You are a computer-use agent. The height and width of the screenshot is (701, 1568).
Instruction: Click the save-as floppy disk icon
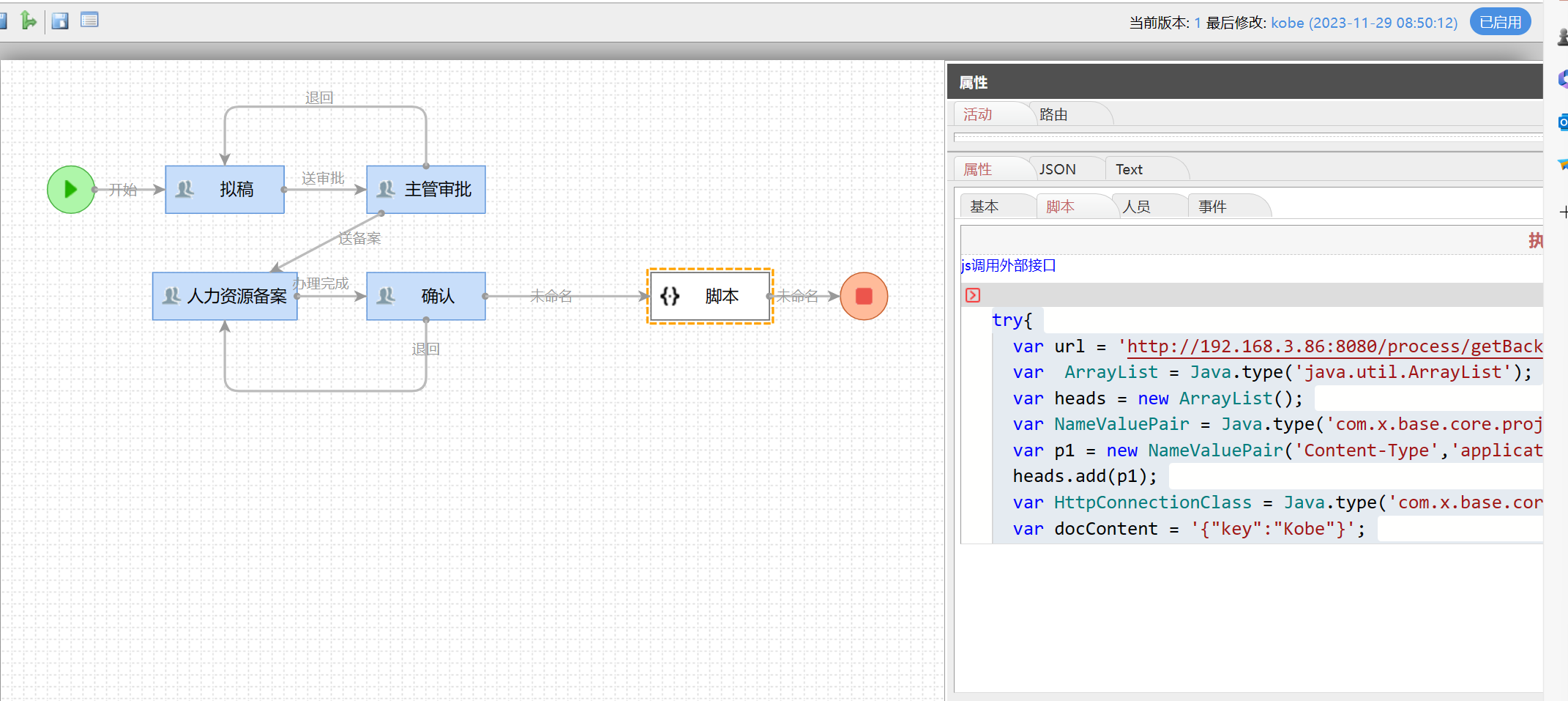point(60,21)
